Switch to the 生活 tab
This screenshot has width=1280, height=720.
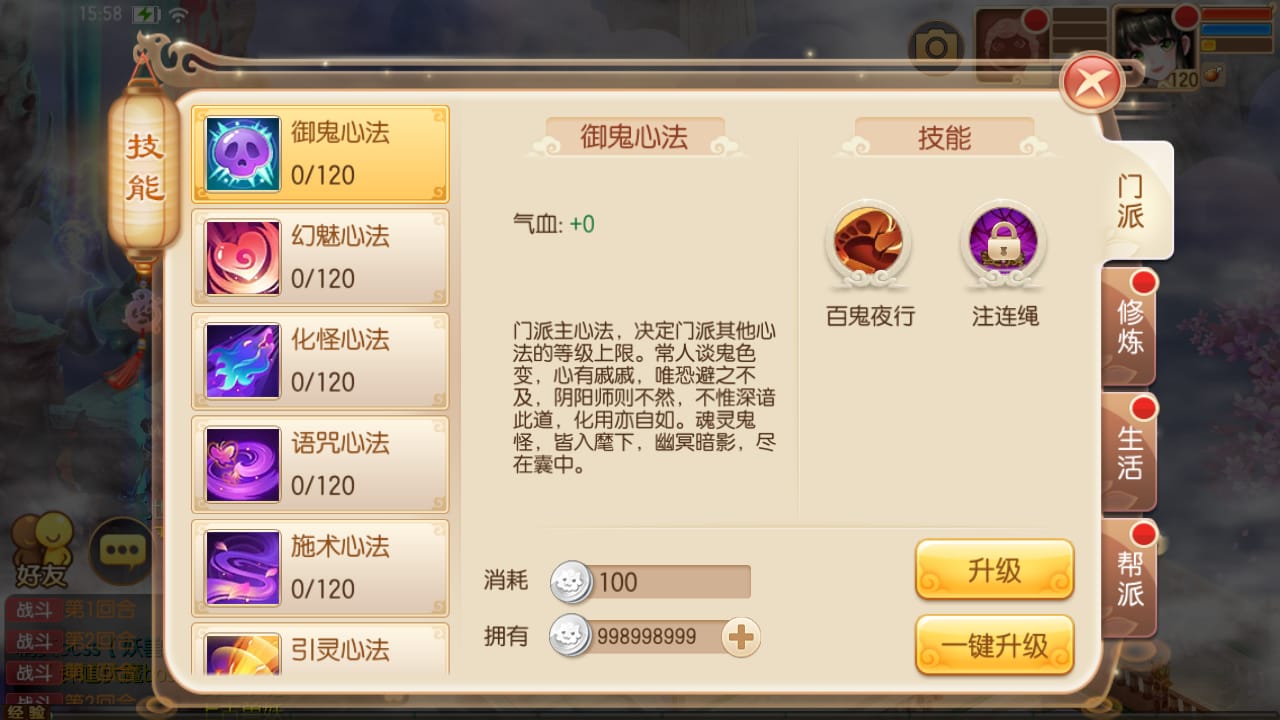(x=1131, y=453)
